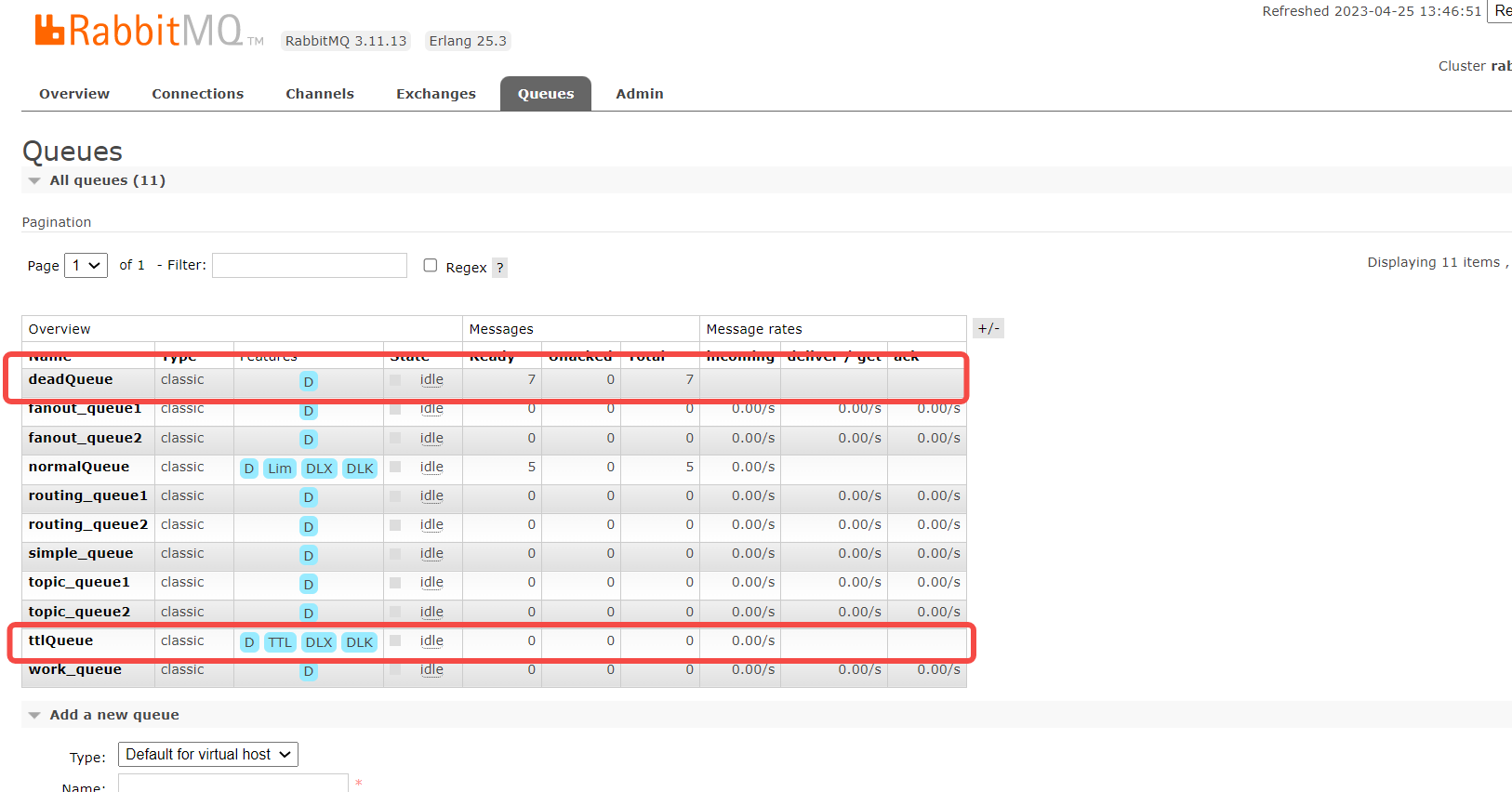Image resolution: width=1512 pixels, height=792 pixels.
Task: Click the D badge in the simple_queue row
Action: click(x=309, y=555)
